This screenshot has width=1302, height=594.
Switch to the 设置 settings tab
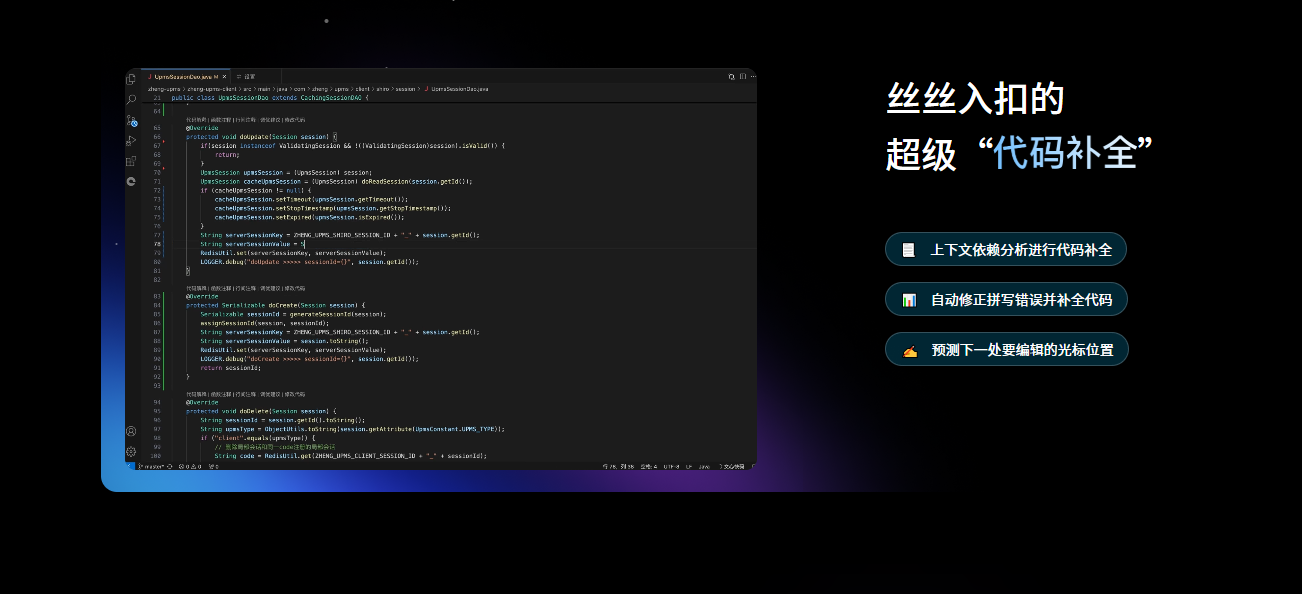(x=245, y=77)
